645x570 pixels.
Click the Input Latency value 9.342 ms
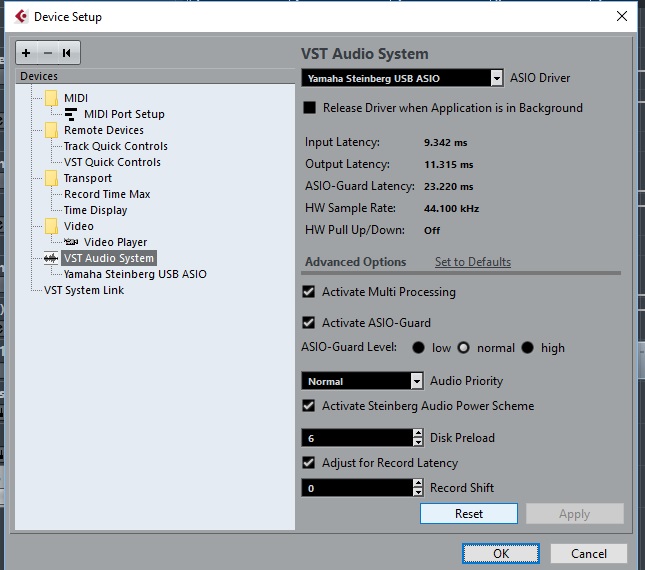pos(445,143)
